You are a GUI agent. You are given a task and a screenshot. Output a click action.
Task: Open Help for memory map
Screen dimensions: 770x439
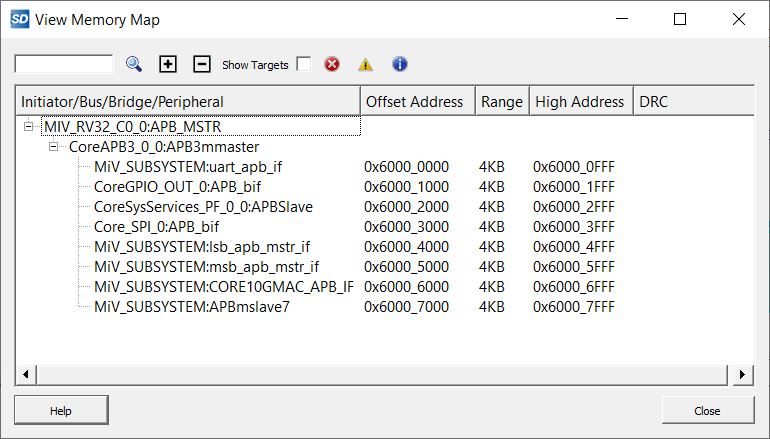click(x=61, y=411)
